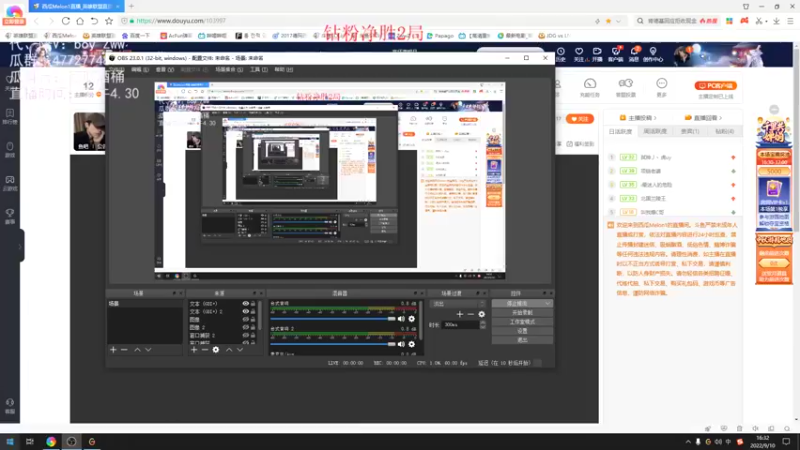Open OBS 帮助 menu
This screenshot has width=800, height=450.
283,69
